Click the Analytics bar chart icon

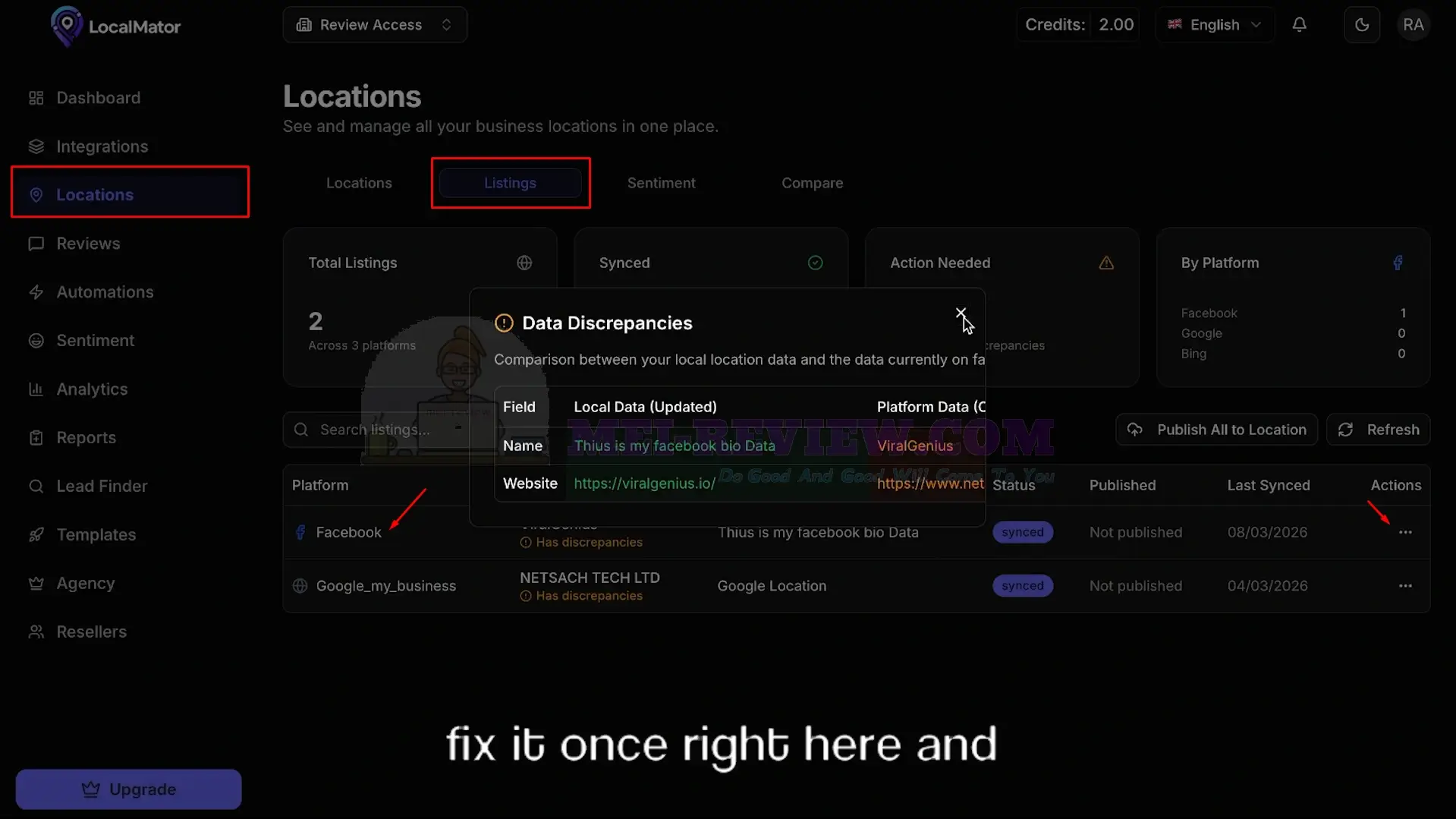(36, 389)
